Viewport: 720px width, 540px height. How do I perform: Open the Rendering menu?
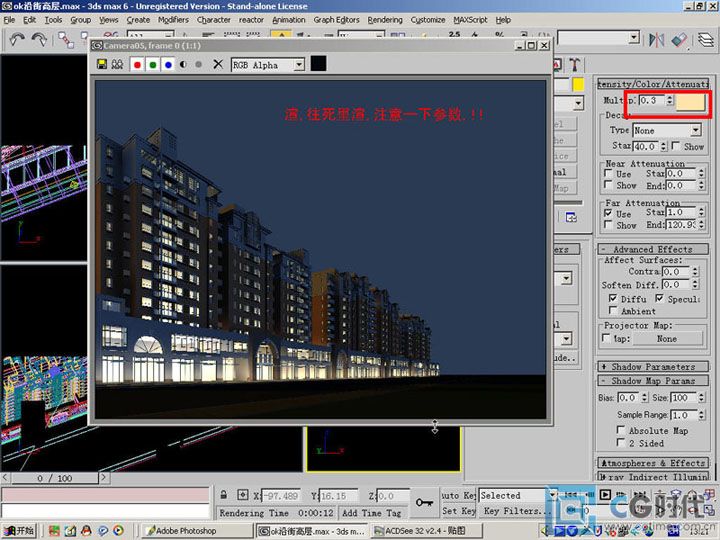[x=385, y=20]
